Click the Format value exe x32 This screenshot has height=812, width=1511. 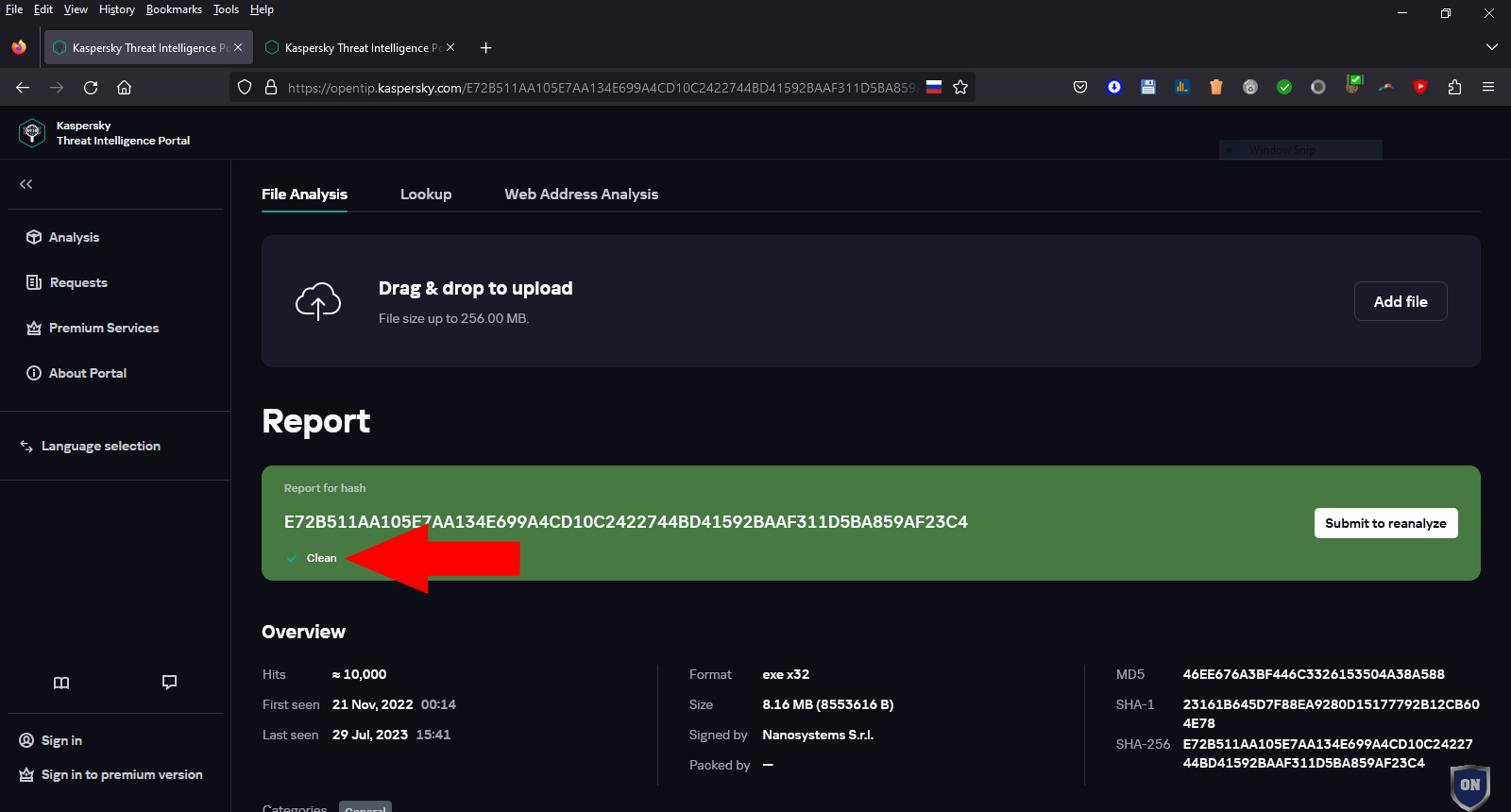[x=786, y=674]
